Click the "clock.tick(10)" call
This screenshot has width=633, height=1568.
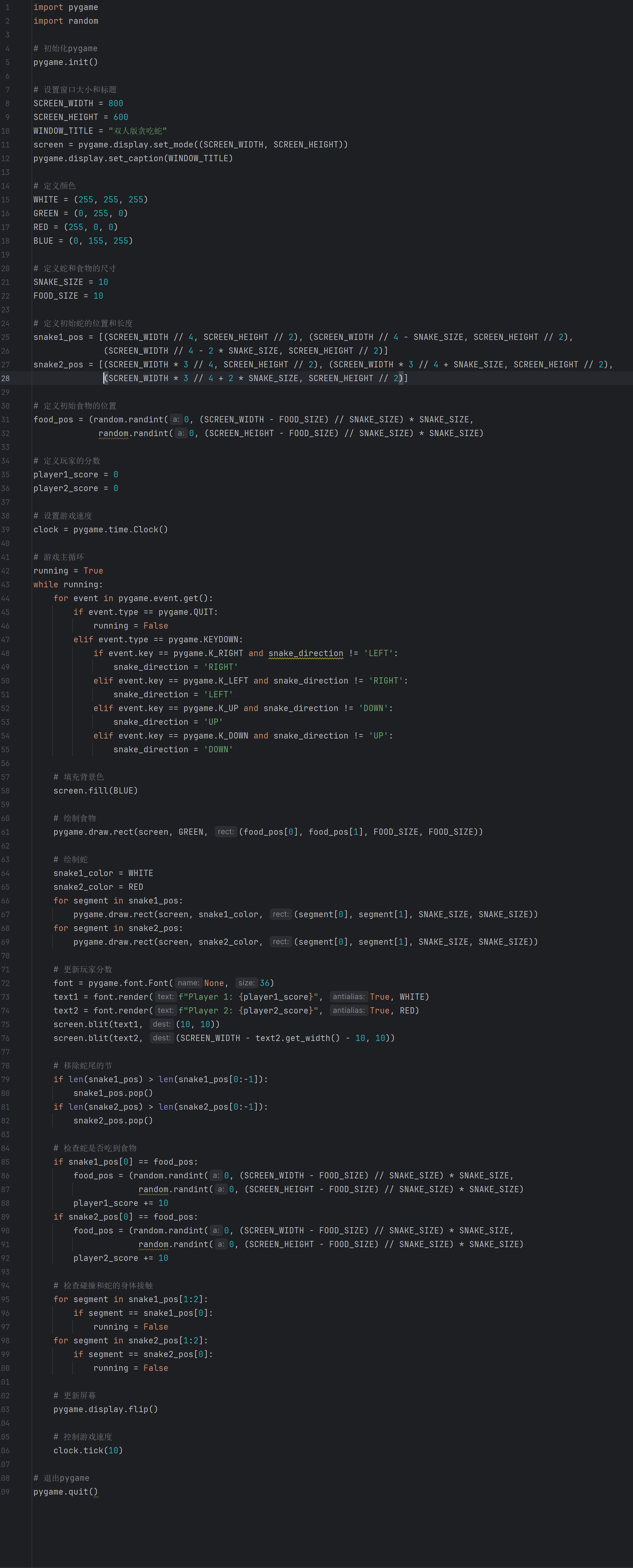(x=88, y=1451)
